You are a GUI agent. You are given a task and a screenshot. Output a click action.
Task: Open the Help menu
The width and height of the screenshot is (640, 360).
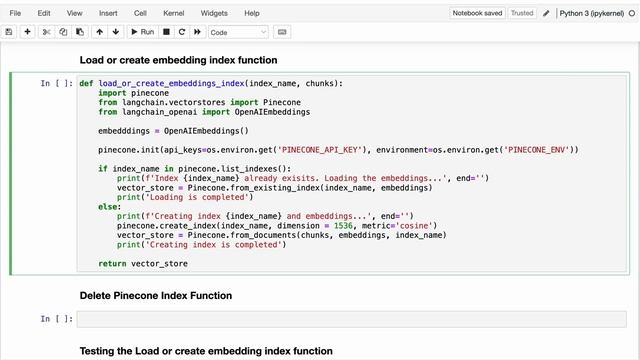pos(252,13)
